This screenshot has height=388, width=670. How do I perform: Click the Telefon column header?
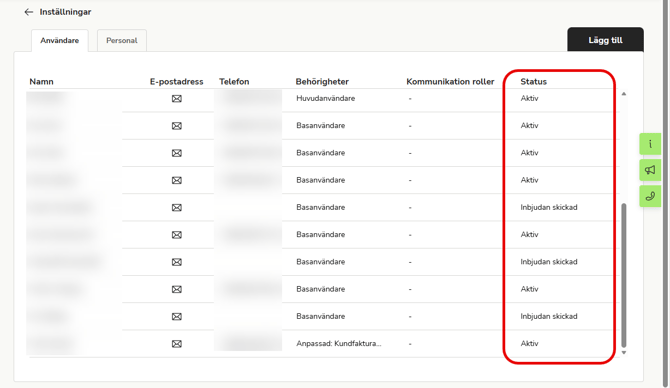[x=234, y=82]
